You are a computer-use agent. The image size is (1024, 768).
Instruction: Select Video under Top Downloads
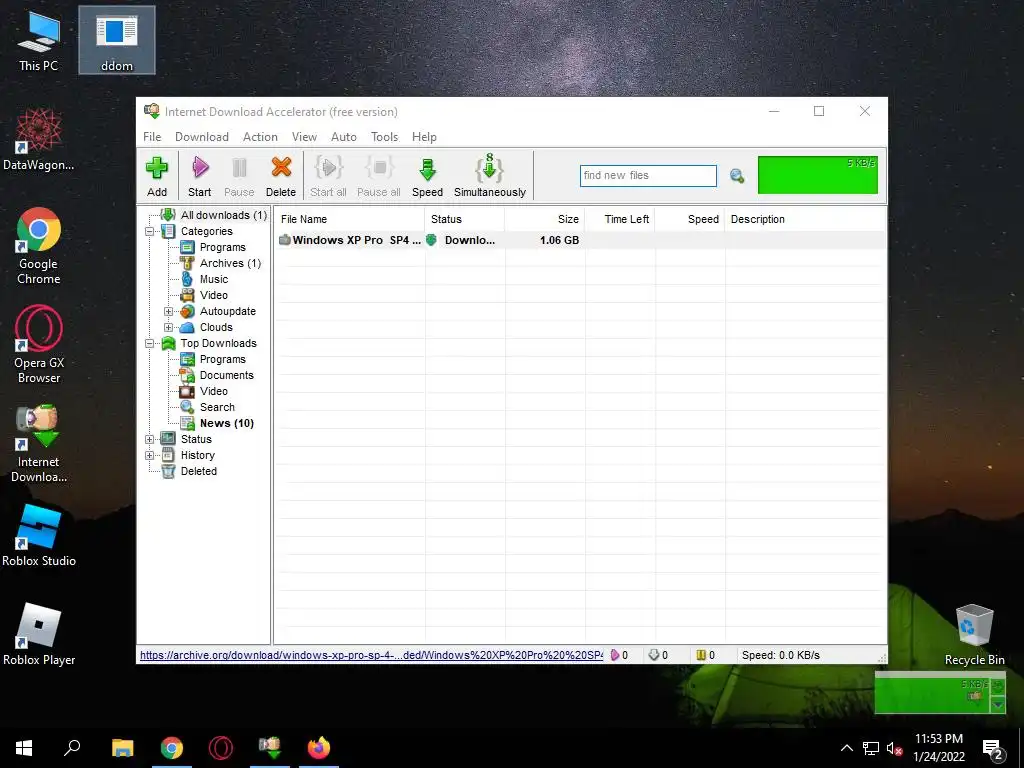click(x=214, y=391)
